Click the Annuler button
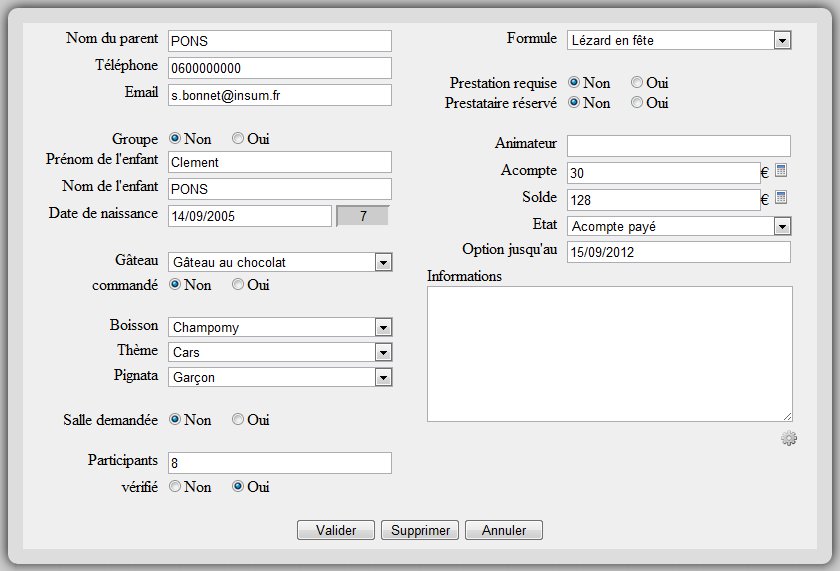This screenshot has height=571, width=840. point(504,530)
